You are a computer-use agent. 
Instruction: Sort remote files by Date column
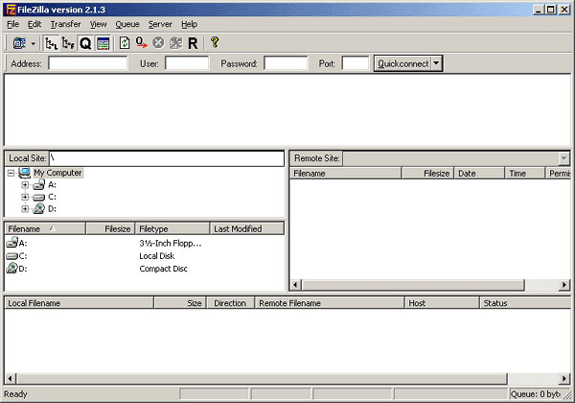pyautogui.click(x=479, y=173)
